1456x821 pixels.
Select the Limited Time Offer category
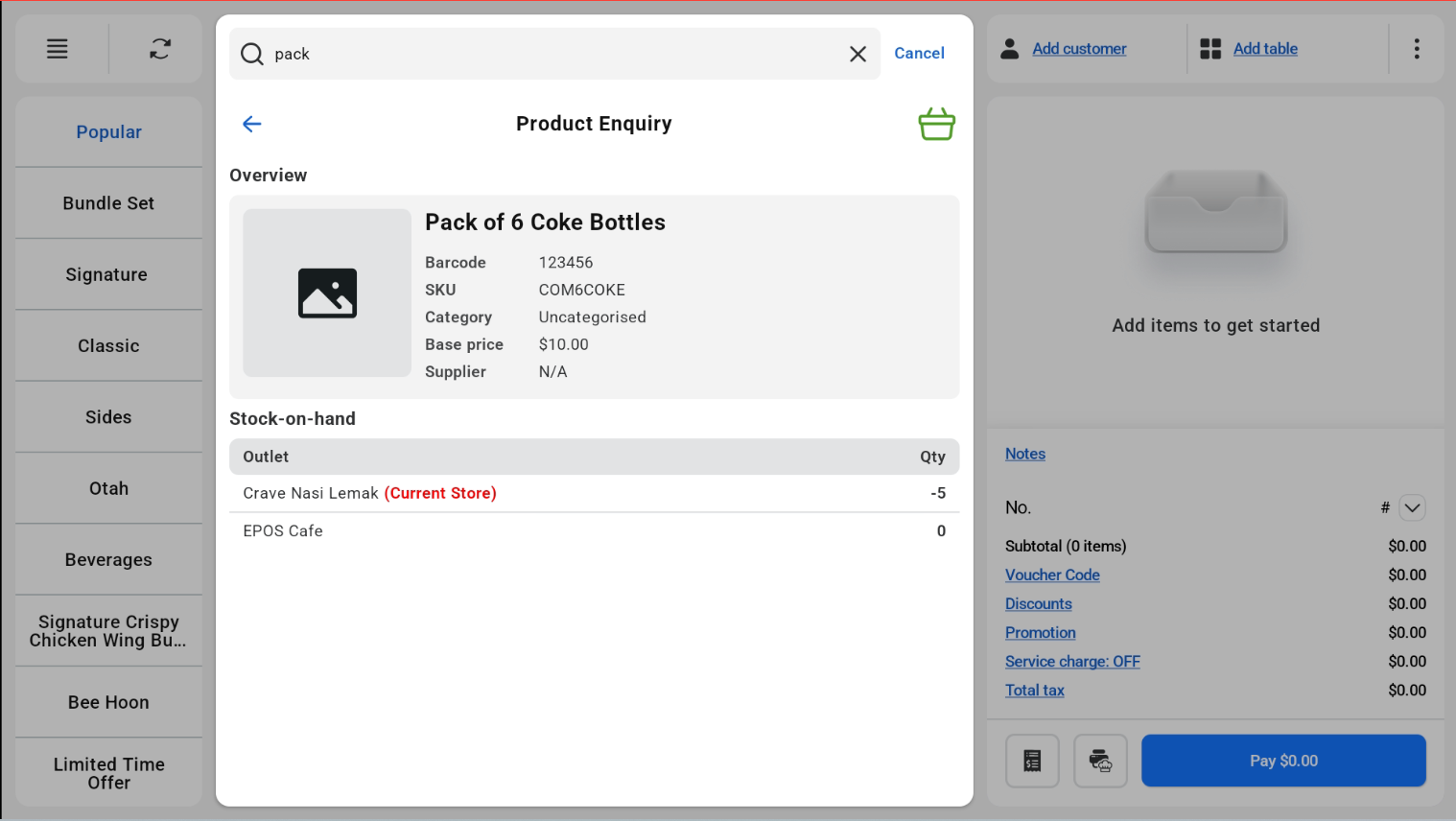[108, 773]
